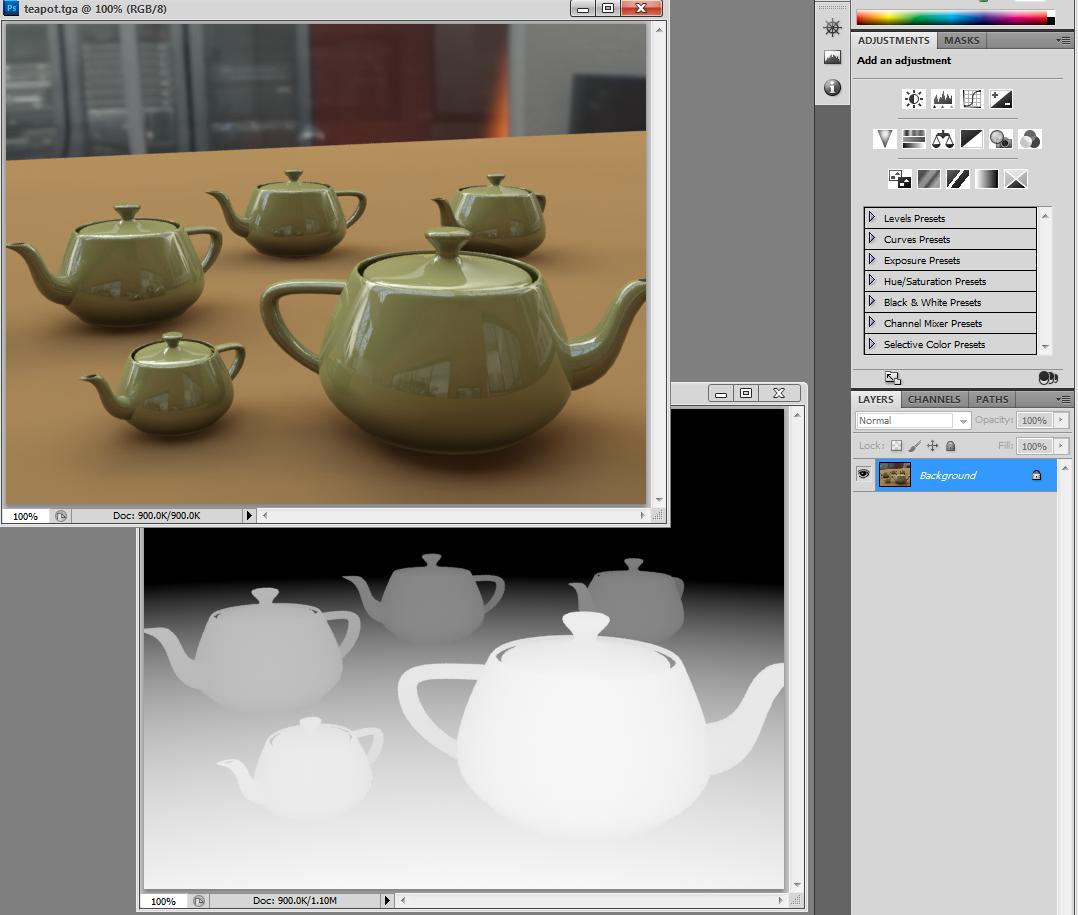Click the presets list scroll down arrow
The image size is (1078, 915).
(1045, 347)
